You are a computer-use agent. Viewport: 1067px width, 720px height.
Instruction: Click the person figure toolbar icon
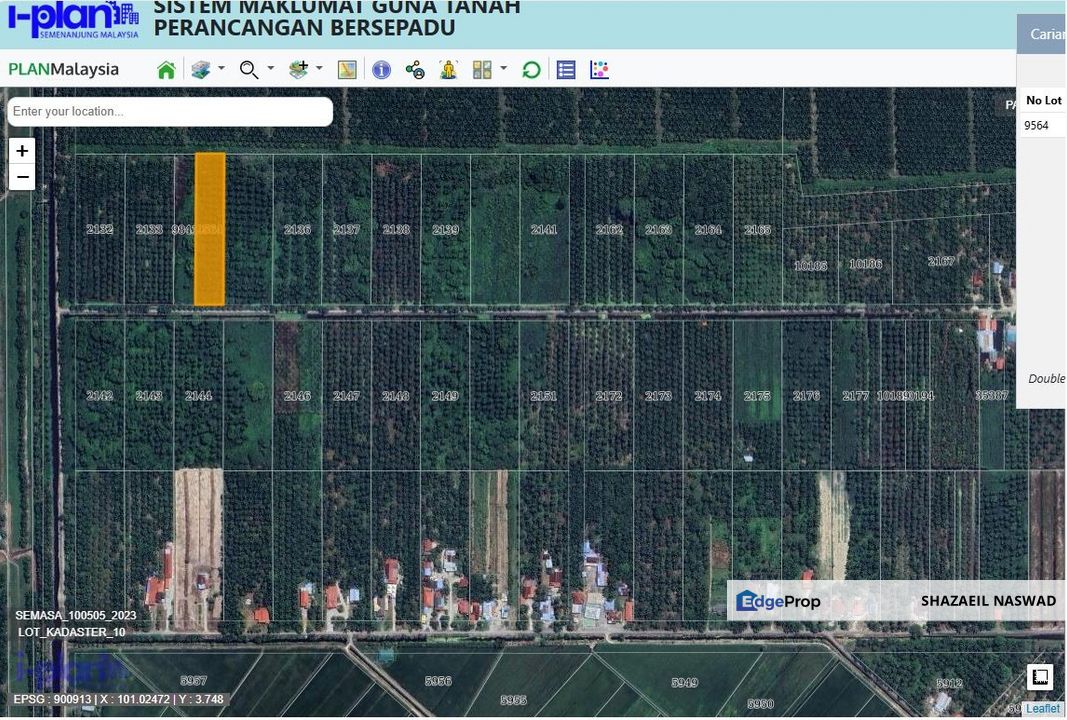(448, 69)
